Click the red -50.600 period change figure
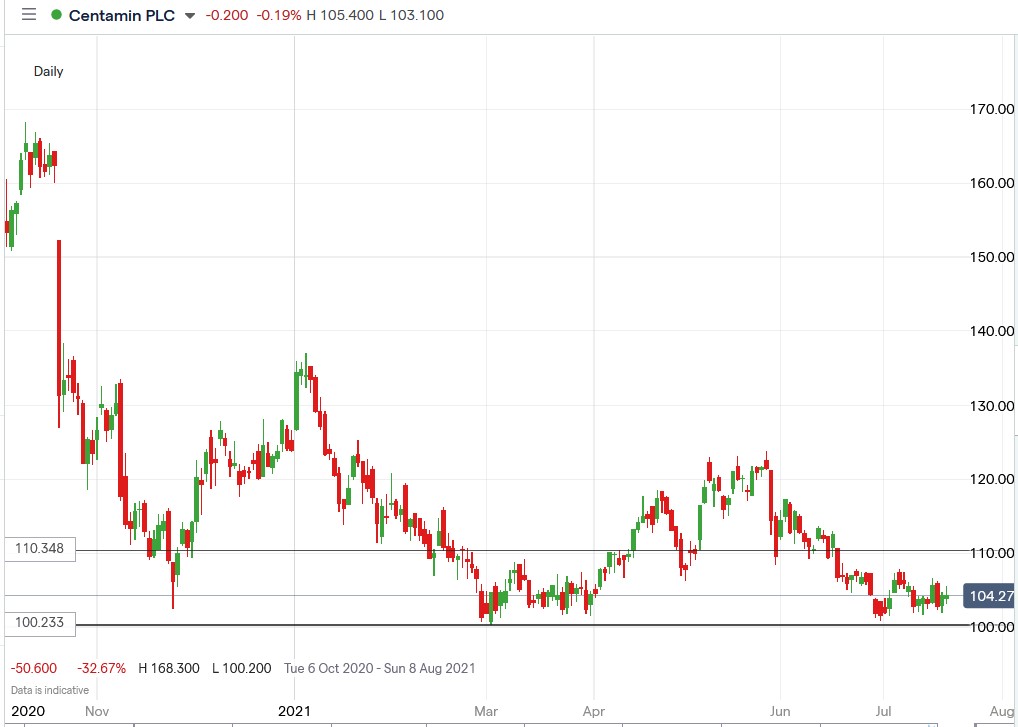Image resolution: width=1018 pixels, height=727 pixels. [x=31, y=667]
